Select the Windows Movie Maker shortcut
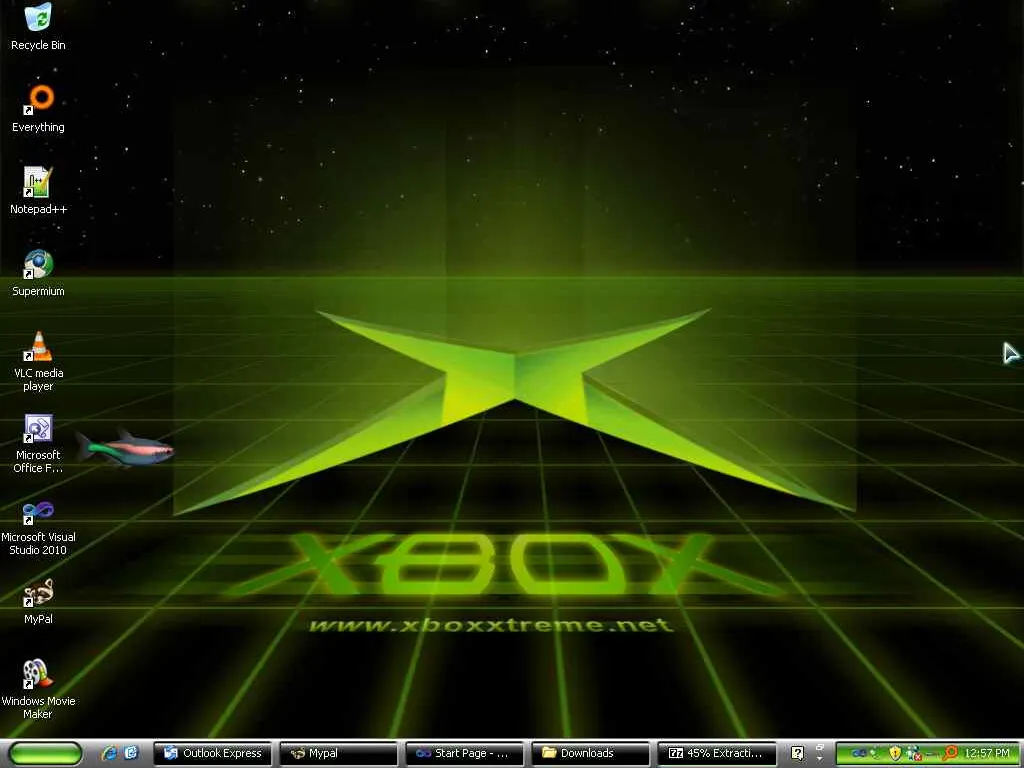This screenshot has width=1024, height=768. [38, 689]
